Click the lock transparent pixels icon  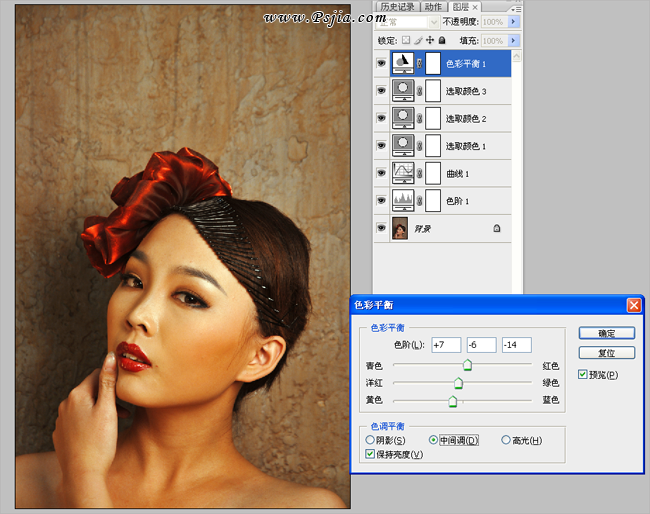pyautogui.click(x=405, y=40)
